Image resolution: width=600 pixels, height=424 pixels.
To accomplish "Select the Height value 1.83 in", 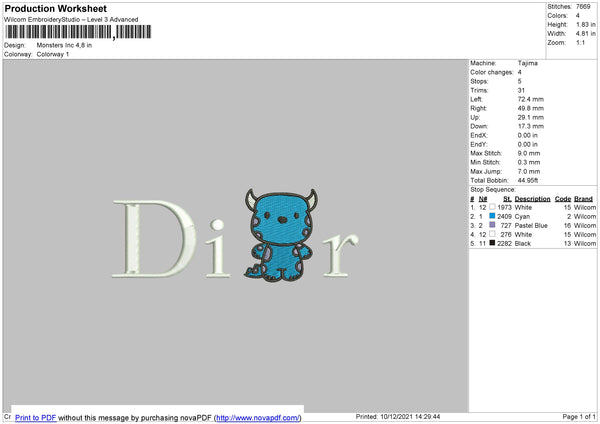I will 586,24.
